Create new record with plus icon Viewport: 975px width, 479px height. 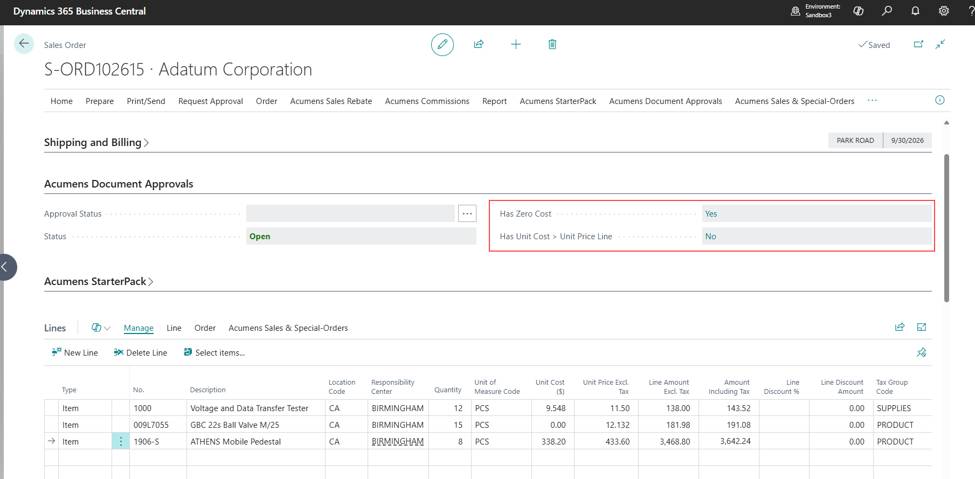(515, 45)
